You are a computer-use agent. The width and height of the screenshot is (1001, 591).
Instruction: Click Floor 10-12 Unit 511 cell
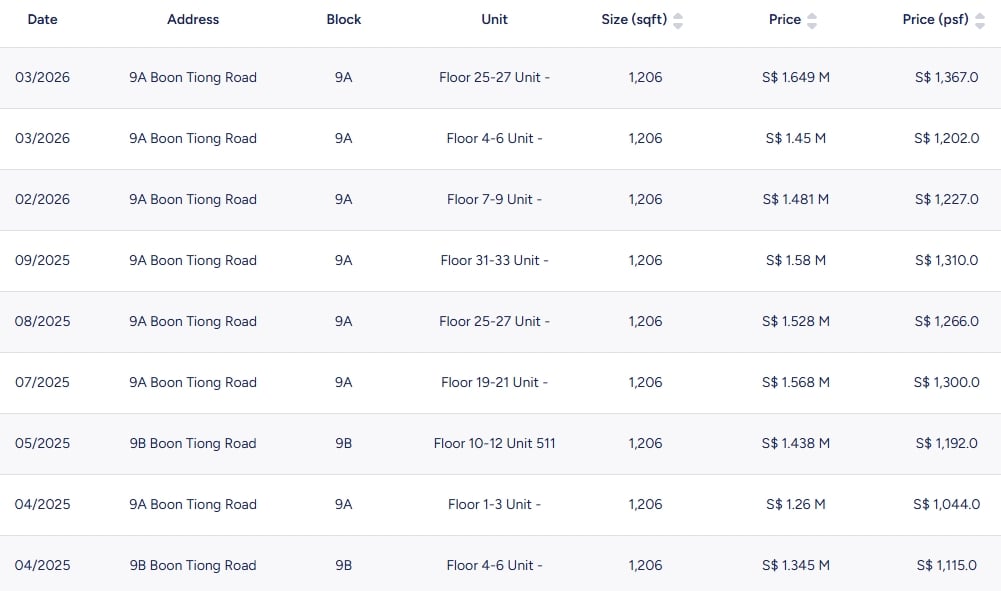click(x=494, y=443)
